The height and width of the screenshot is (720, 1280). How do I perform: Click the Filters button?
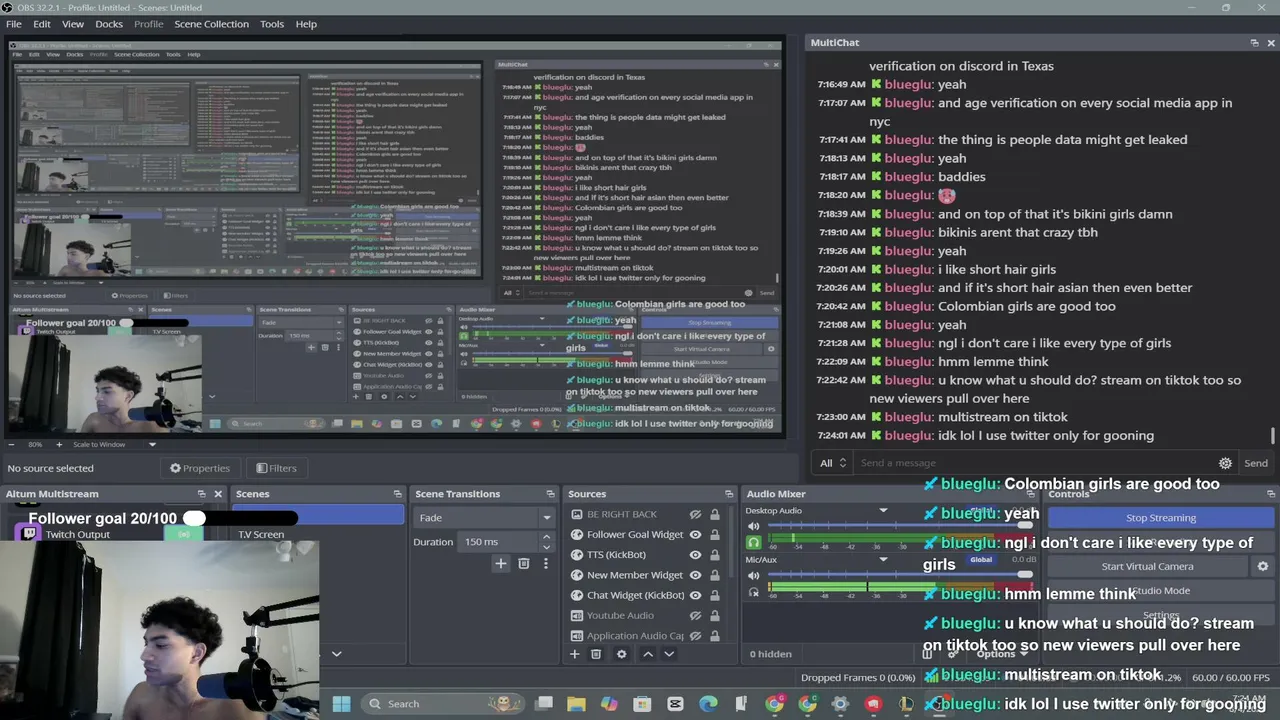pos(276,468)
